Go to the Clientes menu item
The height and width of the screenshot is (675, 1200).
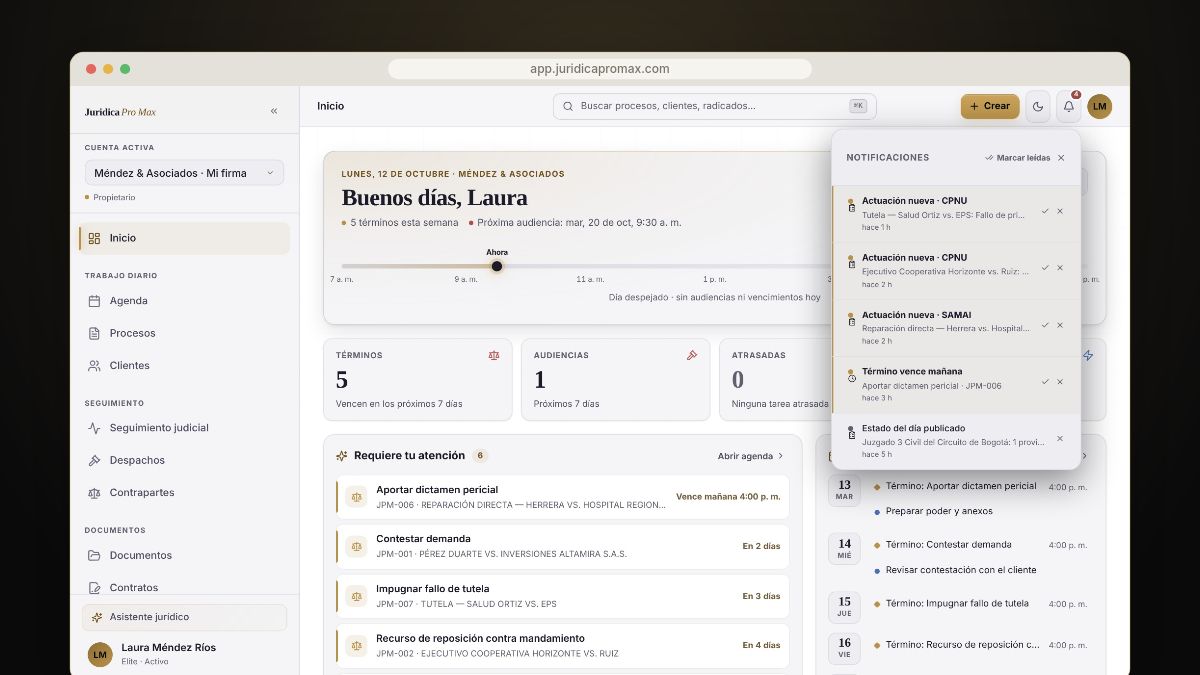(184, 366)
